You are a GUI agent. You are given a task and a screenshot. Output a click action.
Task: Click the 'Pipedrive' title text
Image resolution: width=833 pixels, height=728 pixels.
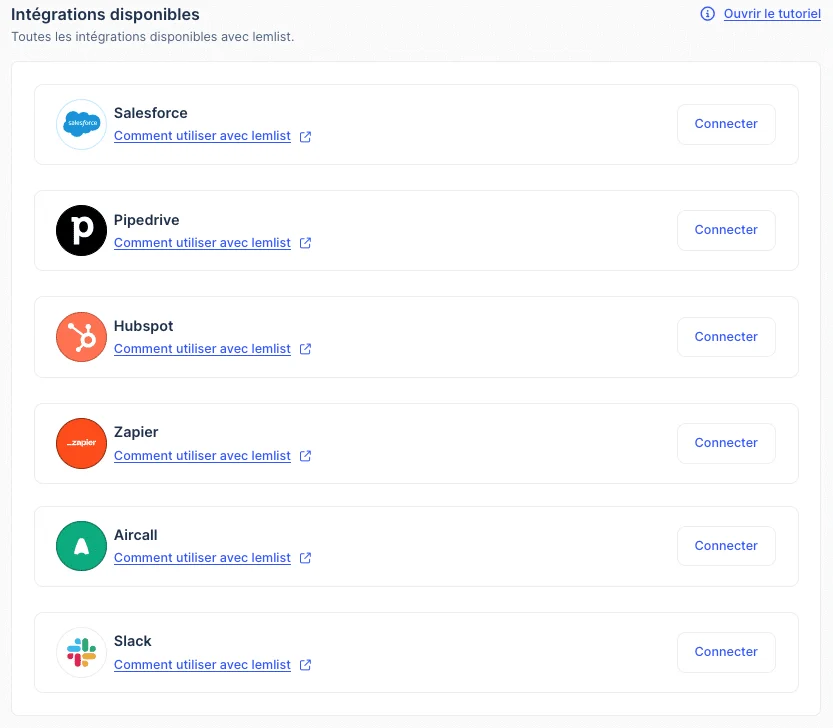(x=147, y=220)
